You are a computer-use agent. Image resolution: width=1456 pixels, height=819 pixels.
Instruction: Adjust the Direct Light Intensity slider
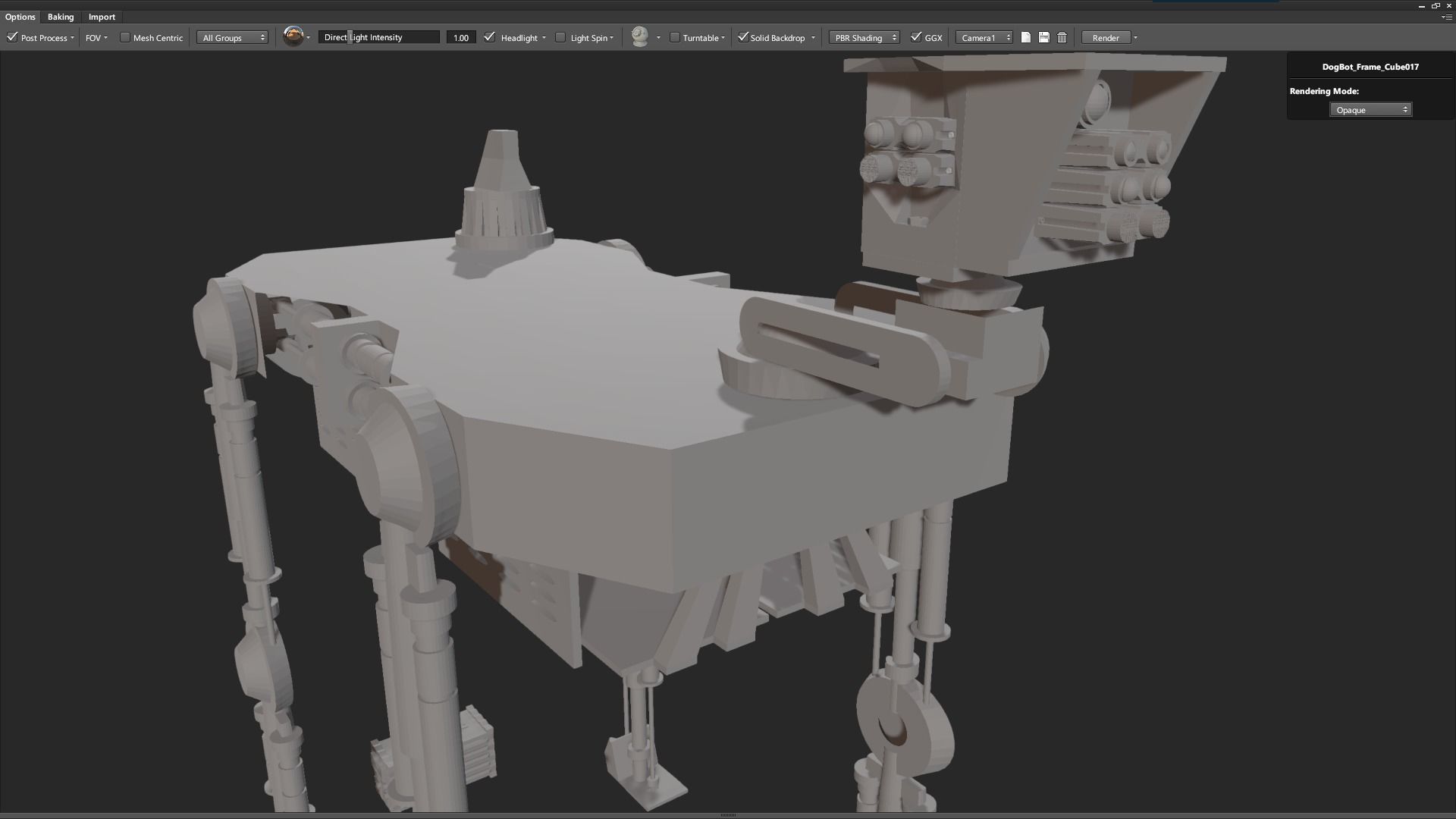[378, 37]
